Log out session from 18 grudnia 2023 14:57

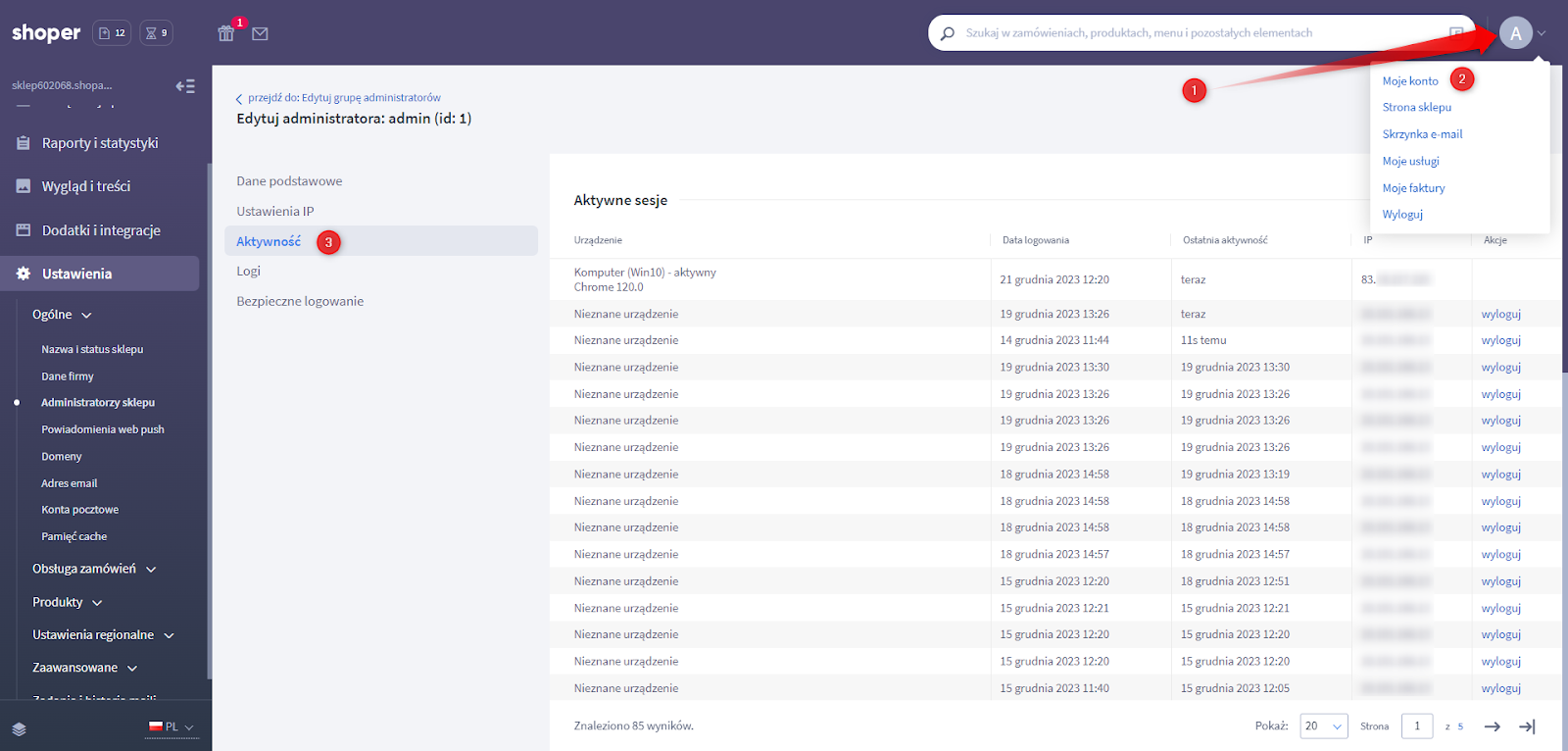[1500, 555]
